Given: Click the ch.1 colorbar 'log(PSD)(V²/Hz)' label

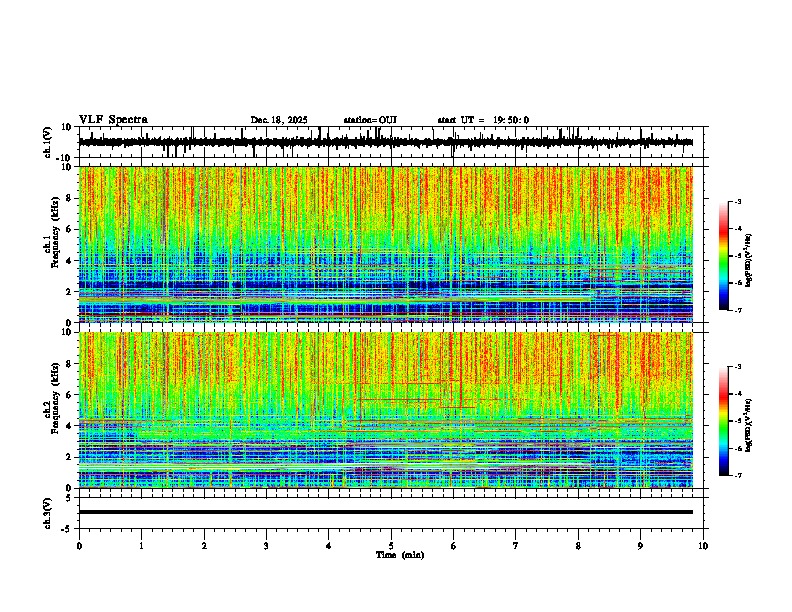Looking at the screenshot, I should coord(748,261).
